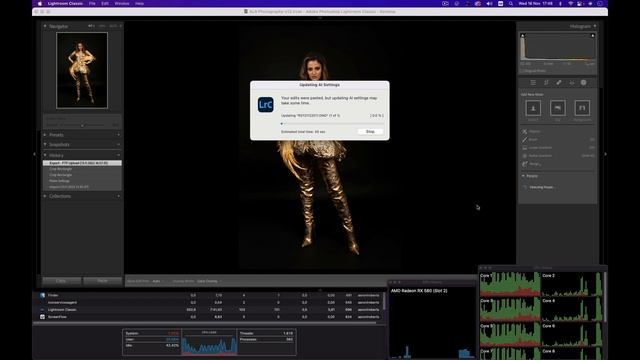The height and width of the screenshot is (360, 640).
Task: Collapse the Navigator panel
Action: tap(45, 26)
